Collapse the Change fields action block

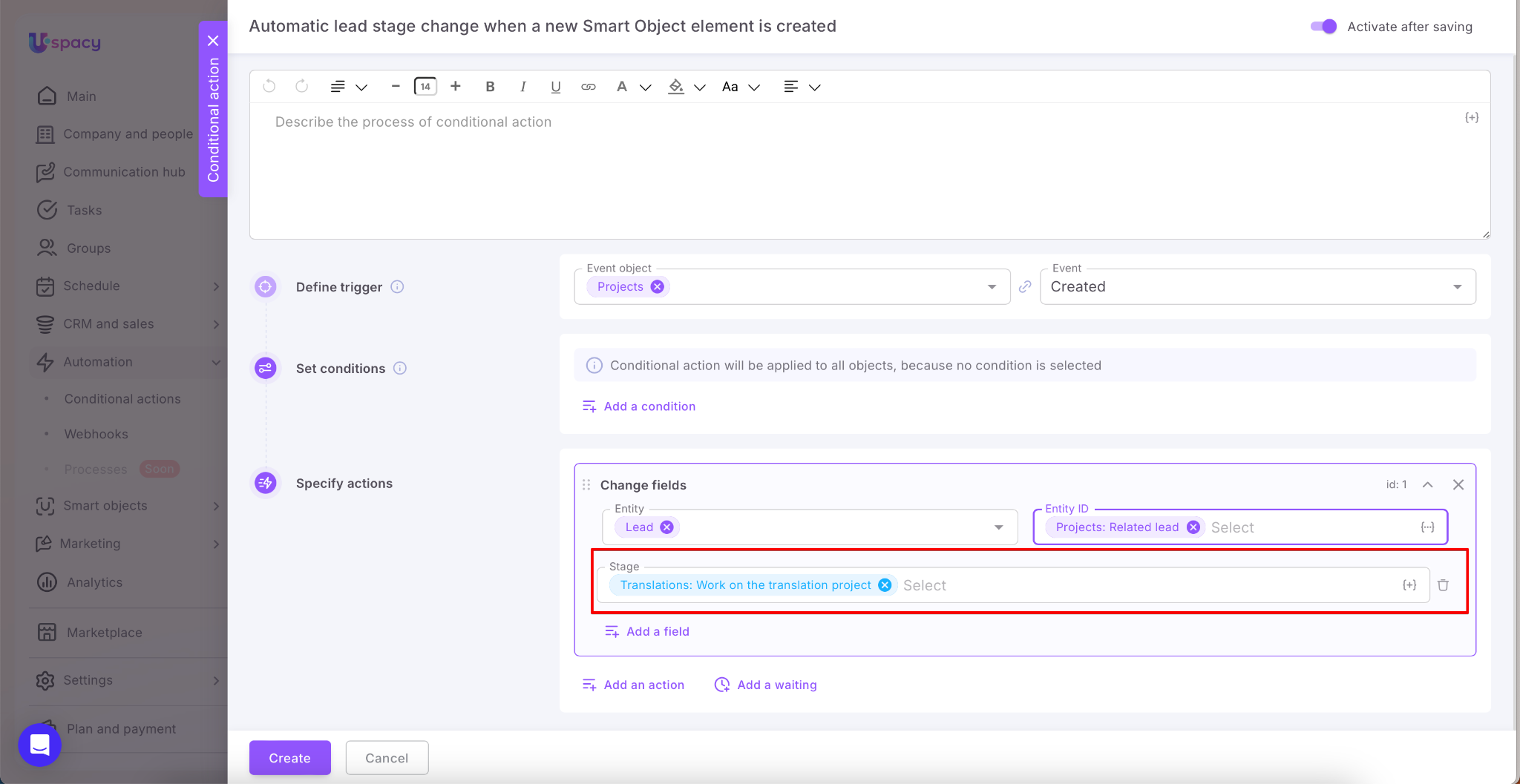1427,484
